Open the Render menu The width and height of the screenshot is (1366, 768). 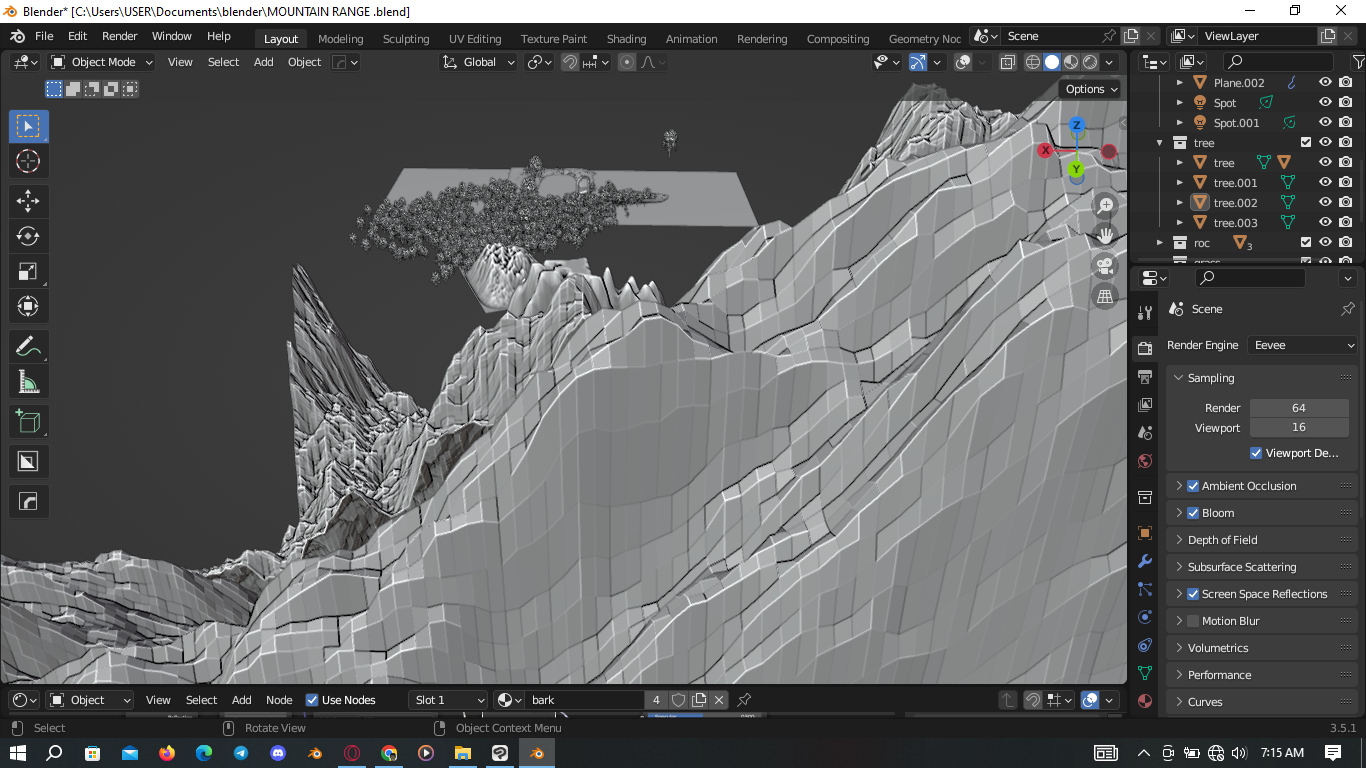coord(120,36)
